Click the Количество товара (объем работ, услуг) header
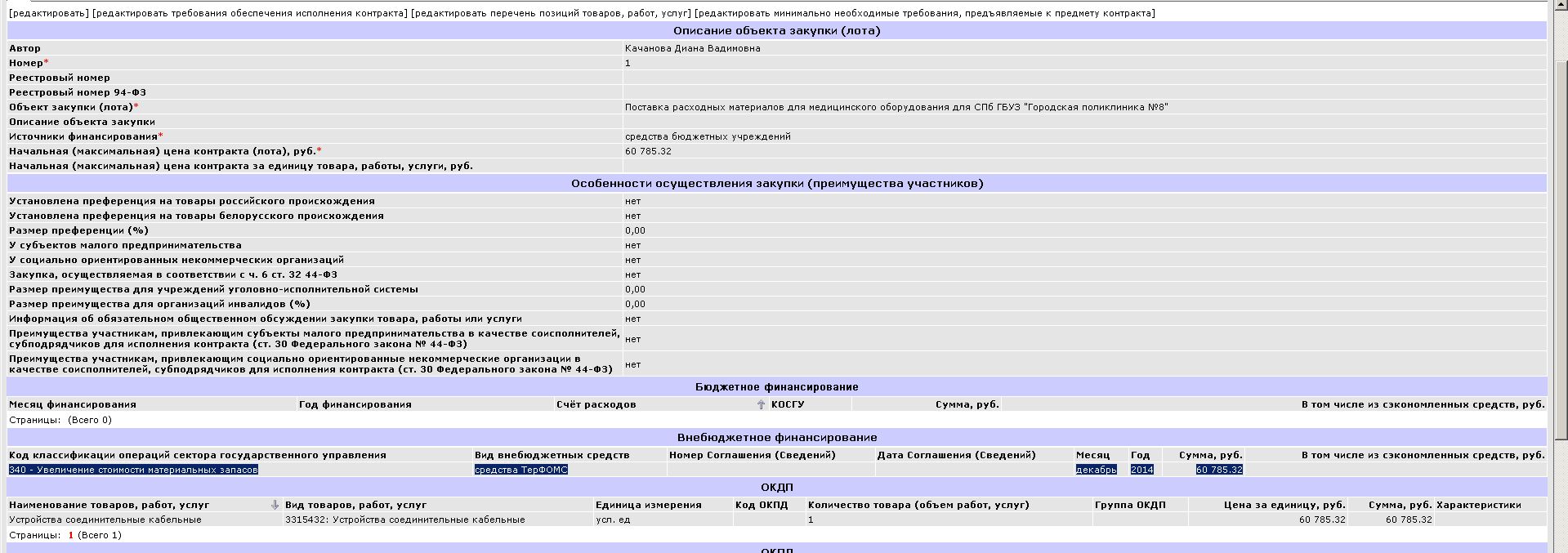The image size is (1568, 553). click(x=918, y=505)
